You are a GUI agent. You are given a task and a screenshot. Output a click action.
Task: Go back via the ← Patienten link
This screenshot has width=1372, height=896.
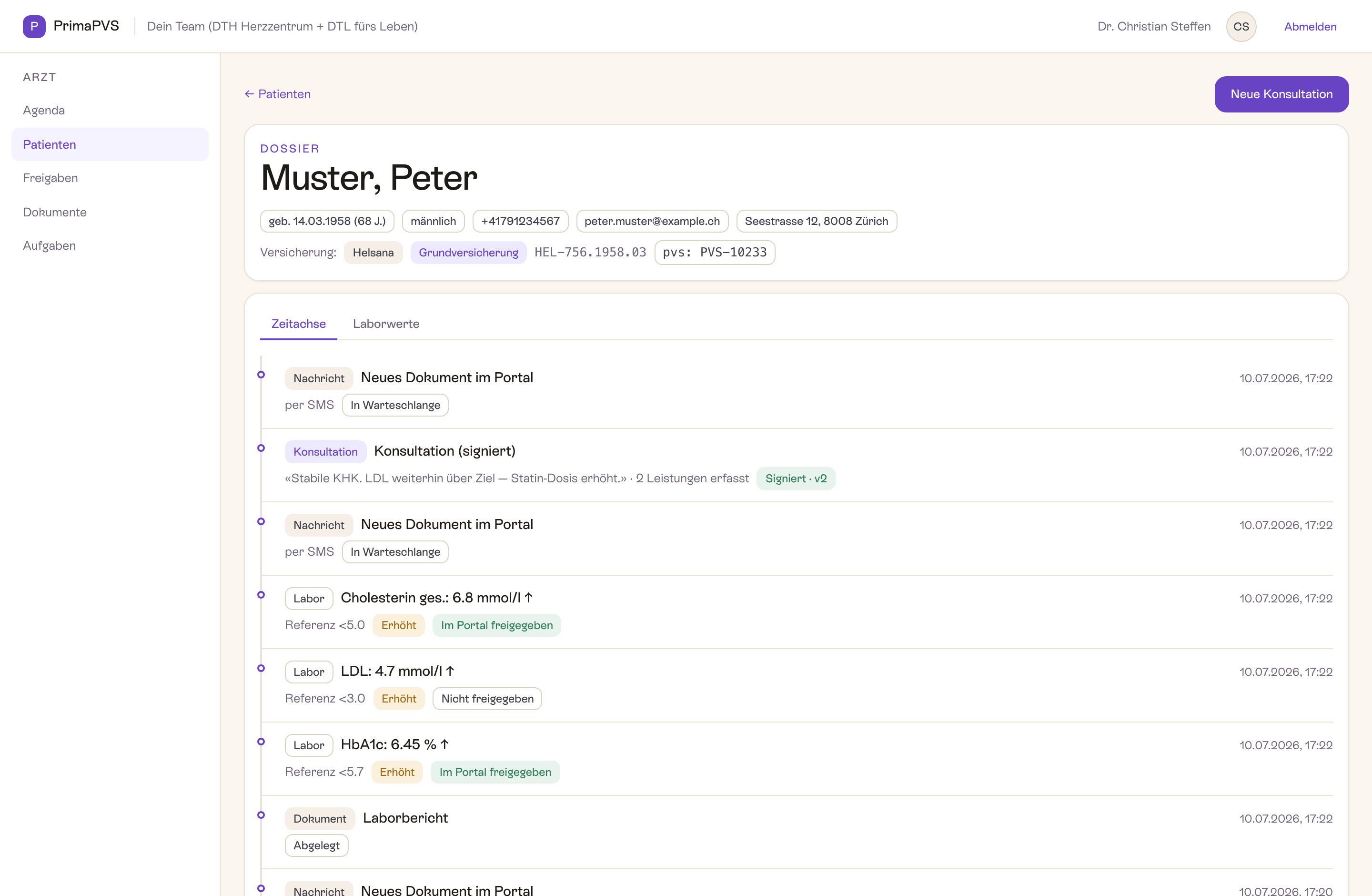click(x=277, y=94)
